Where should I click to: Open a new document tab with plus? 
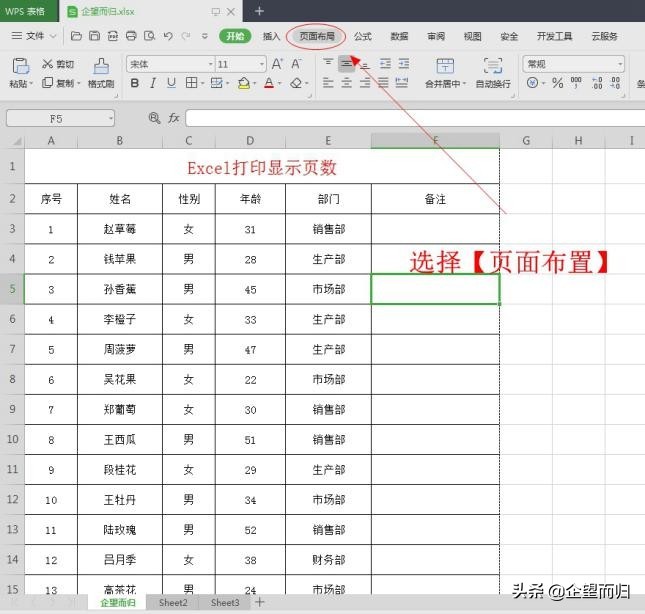259,11
